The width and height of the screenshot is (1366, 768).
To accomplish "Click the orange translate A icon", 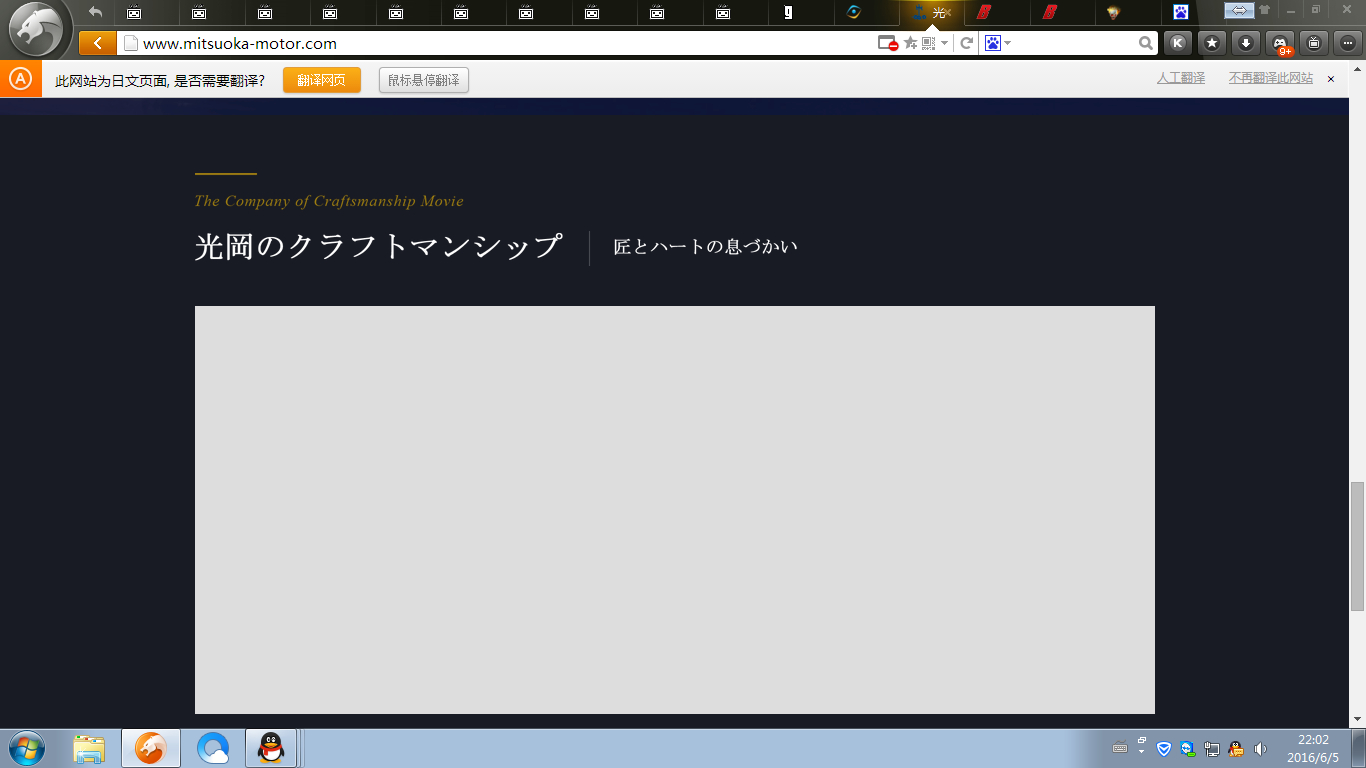I will pyautogui.click(x=20, y=79).
